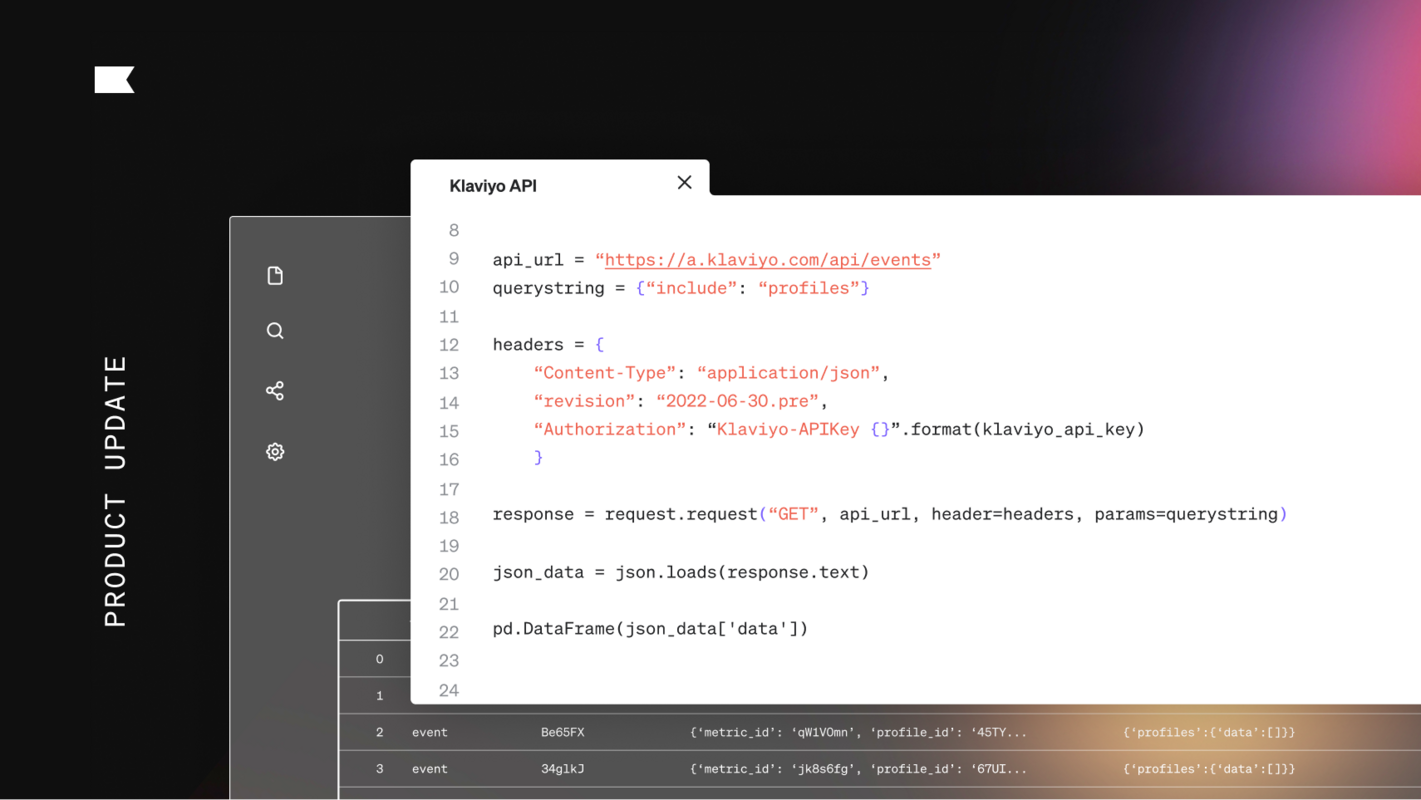Click the share icon in the sidebar
The image size is (1421, 800).
[275, 390]
